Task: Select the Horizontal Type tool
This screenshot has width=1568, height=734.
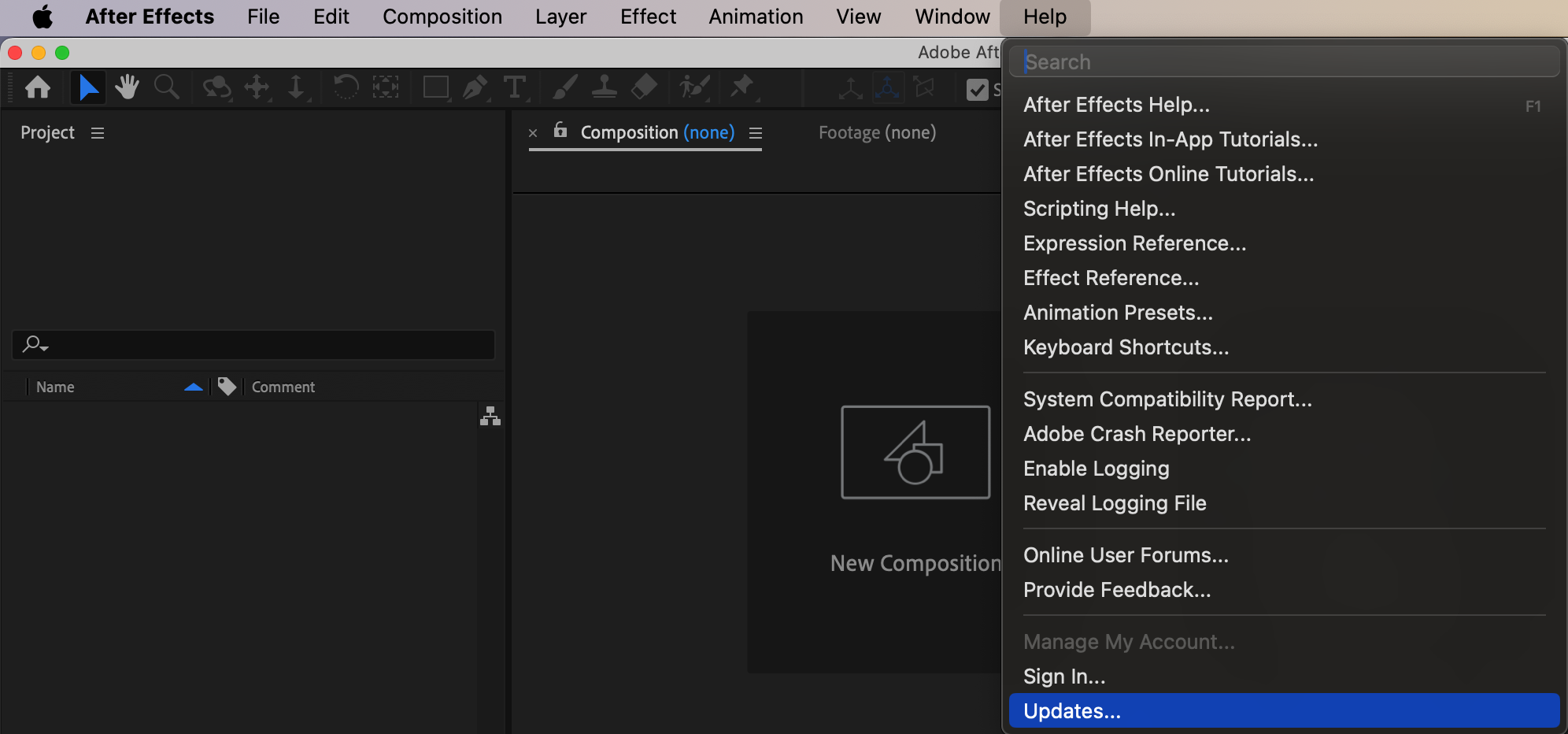Action: coord(514,87)
